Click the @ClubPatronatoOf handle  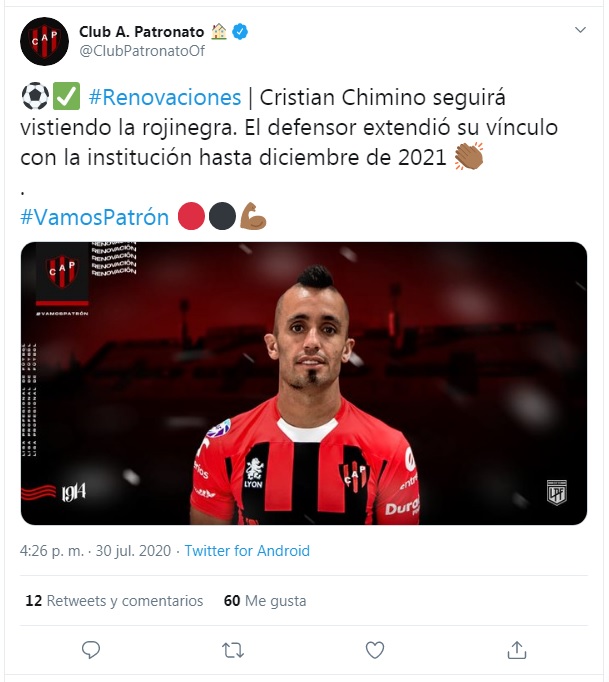(x=142, y=51)
